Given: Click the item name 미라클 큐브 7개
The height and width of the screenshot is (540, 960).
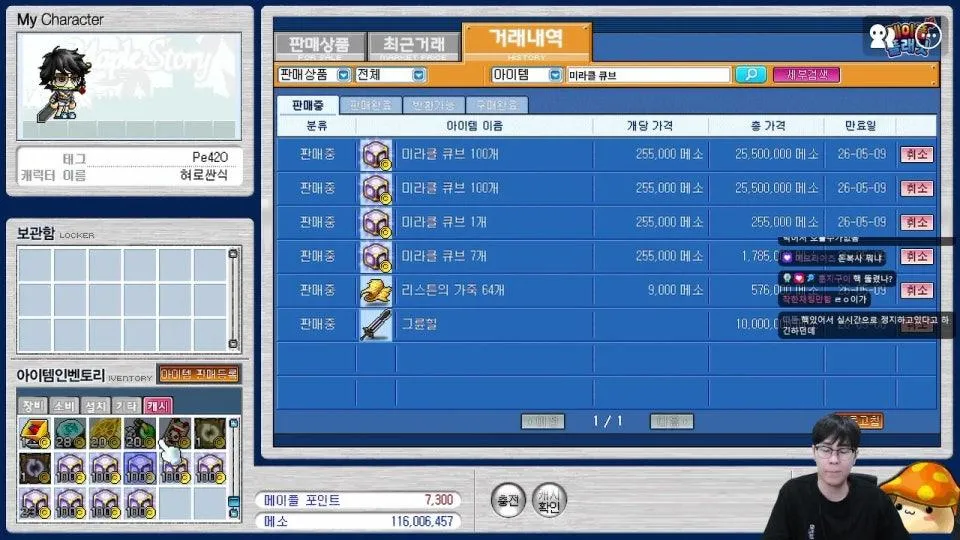Looking at the screenshot, I should pos(443,256).
